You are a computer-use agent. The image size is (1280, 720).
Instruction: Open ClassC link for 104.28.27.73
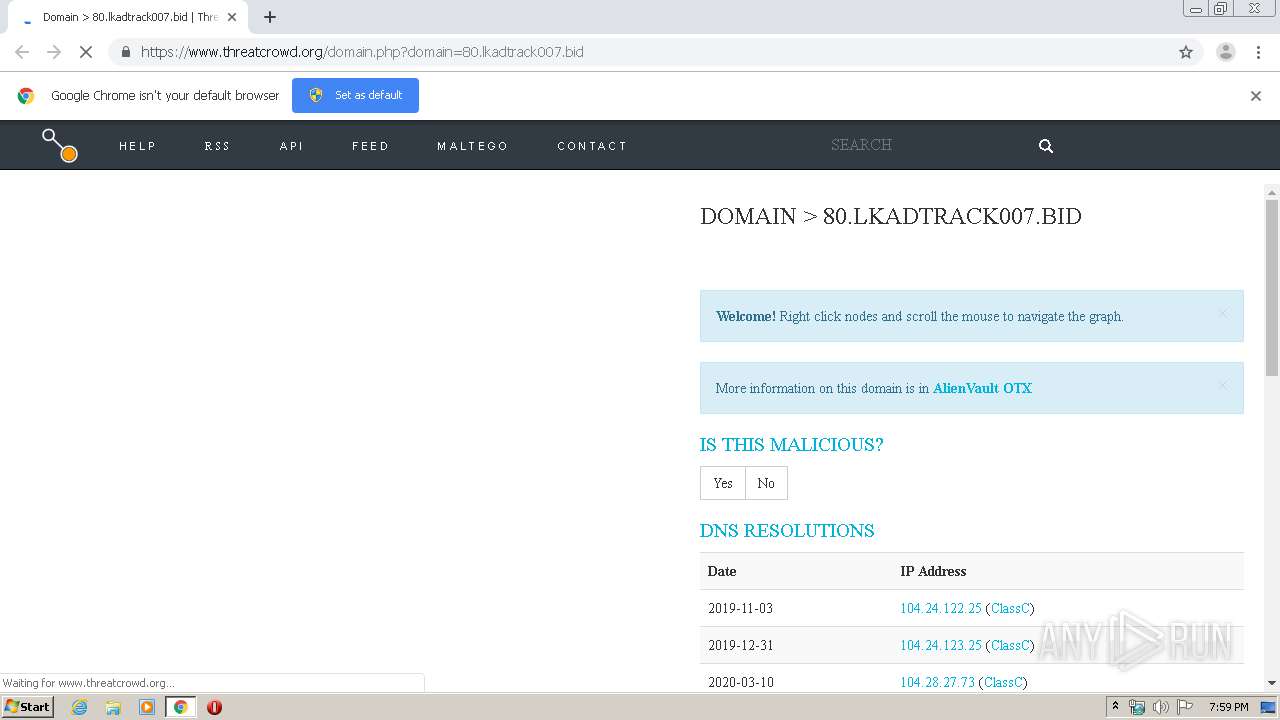click(1003, 682)
